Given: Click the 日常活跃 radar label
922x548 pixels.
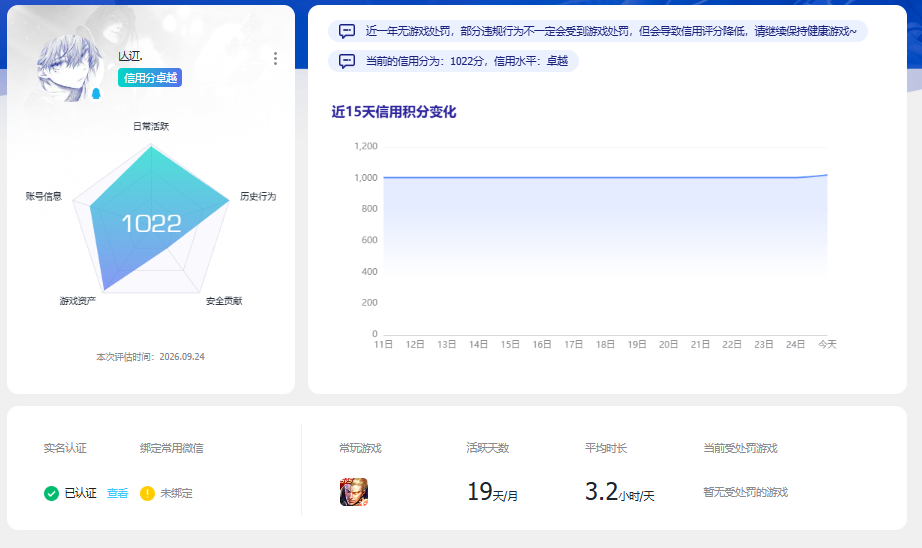Looking at the screenshot, I should click(x=151, y=126).
